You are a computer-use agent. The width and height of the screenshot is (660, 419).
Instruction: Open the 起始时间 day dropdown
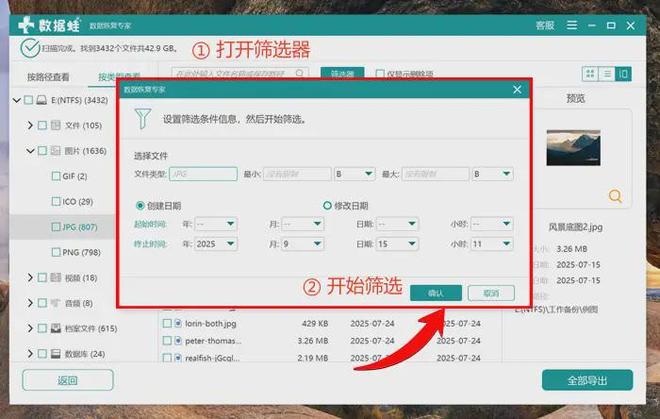pyautogui.click(x=397, y=224)
